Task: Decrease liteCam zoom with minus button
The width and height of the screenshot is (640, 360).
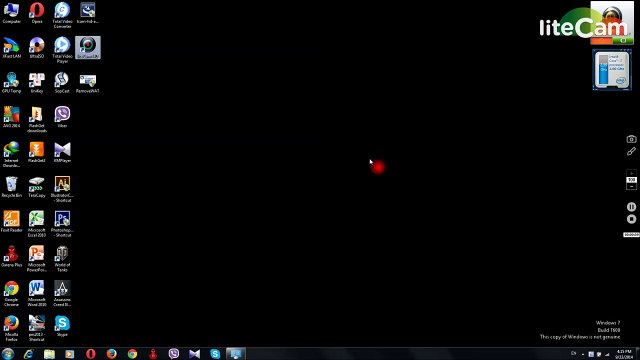Action: [x=631, y=187]
